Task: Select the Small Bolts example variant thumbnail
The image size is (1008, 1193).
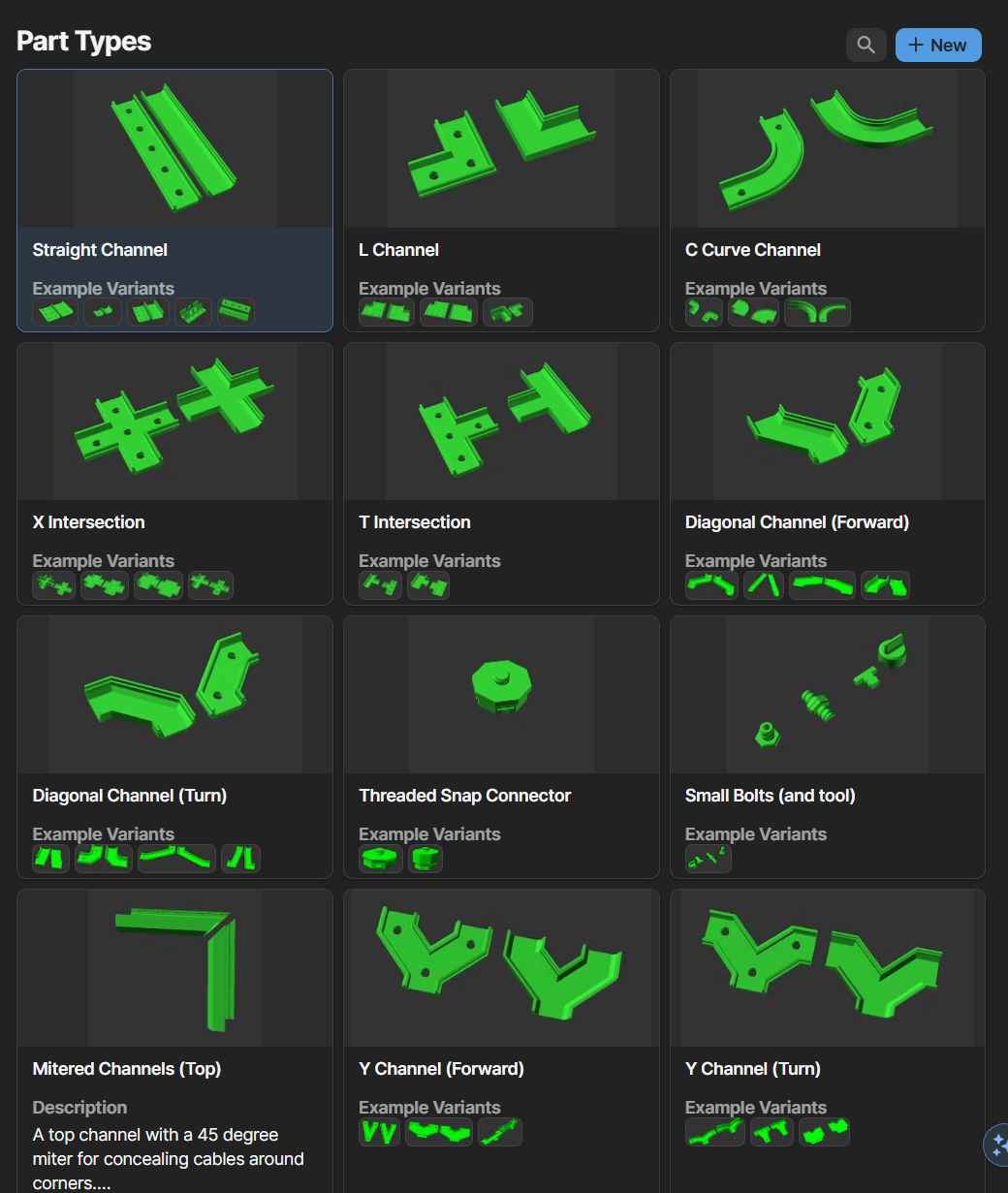Action: pyautogui.click(x=708, y=859)
